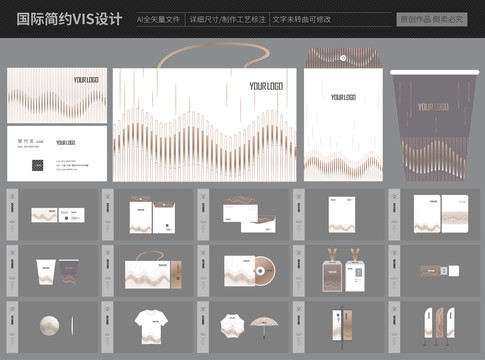The height and width of the screenshot is (360, 485).
Task: Click YOUR LOGO on the large business card front
Action: [86, 80]
